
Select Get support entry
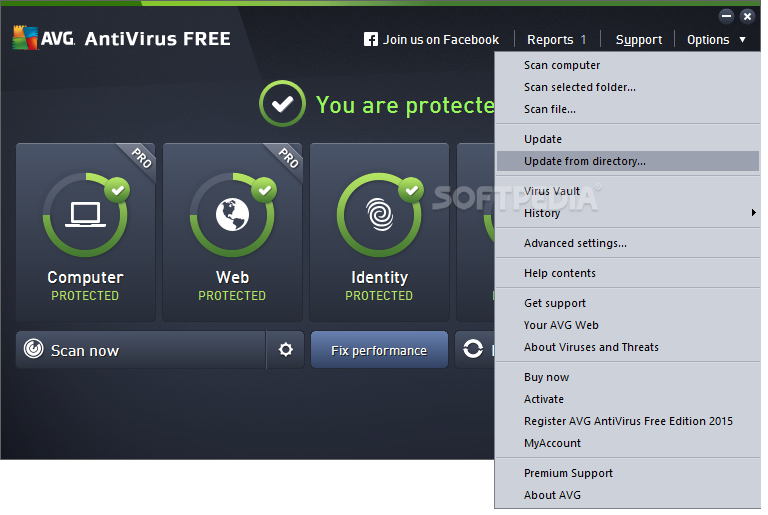pyautogui.click(x=627, y=303)
